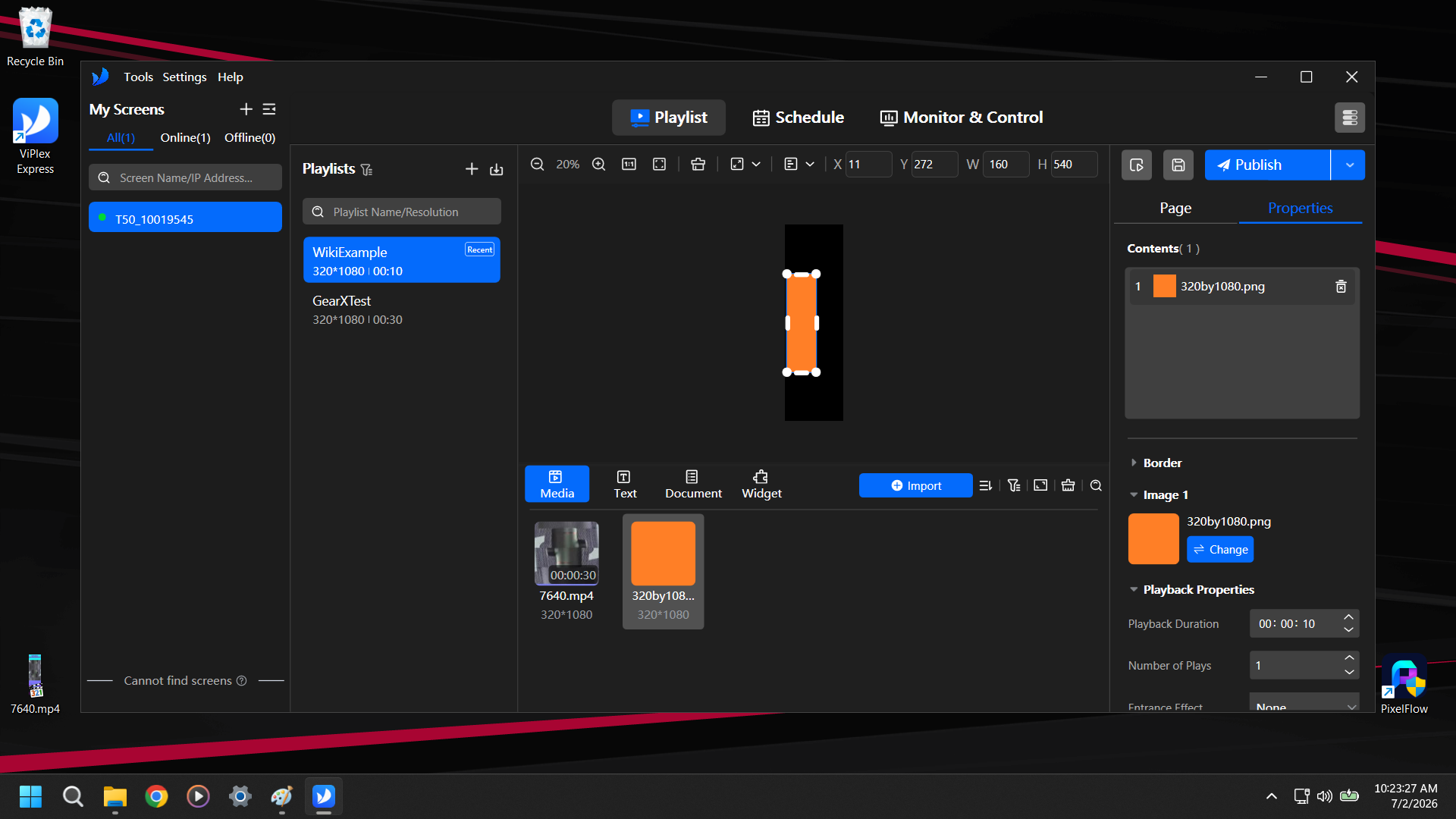The image size is (1456, 819).
Task: Filter playlists with funnel icon
Action: pos(367,169)
